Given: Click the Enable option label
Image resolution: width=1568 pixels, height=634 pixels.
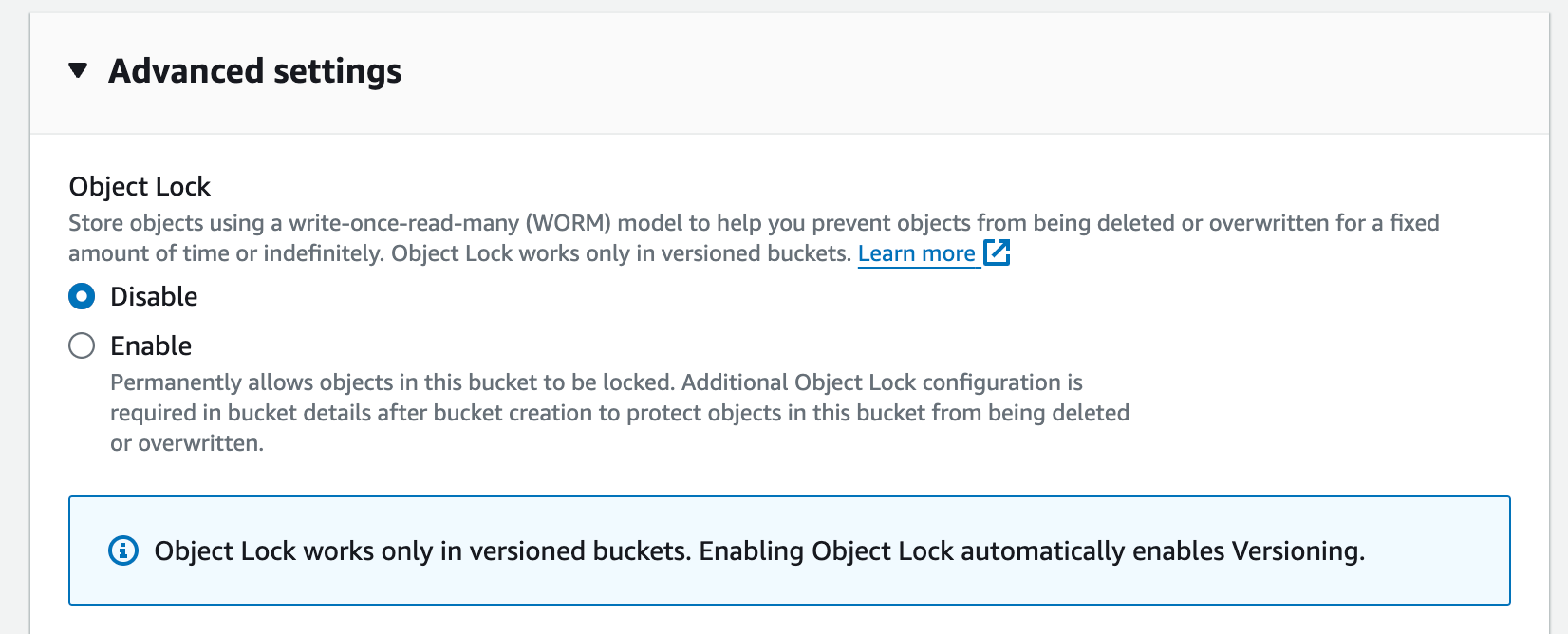Looking at the screenshot, I should pyautogui.click(x=151, y=346).
